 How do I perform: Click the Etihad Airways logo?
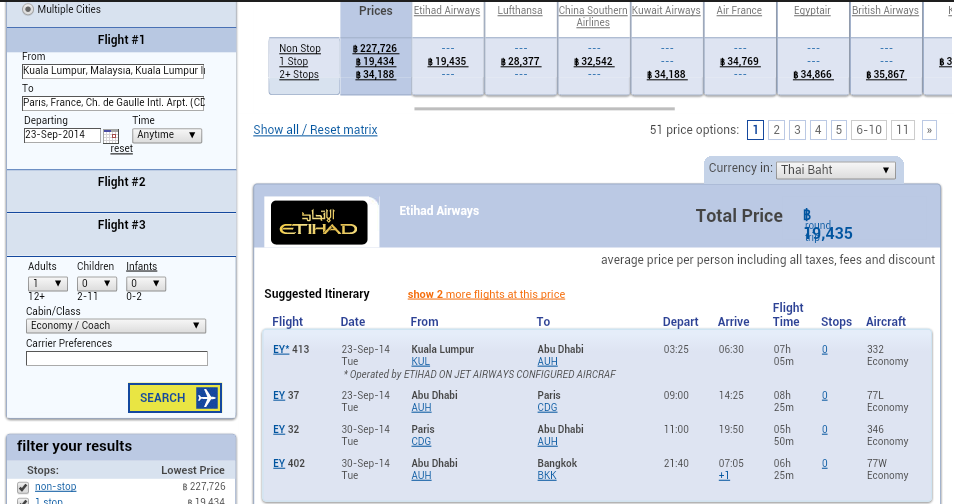[x=319, y=222]
